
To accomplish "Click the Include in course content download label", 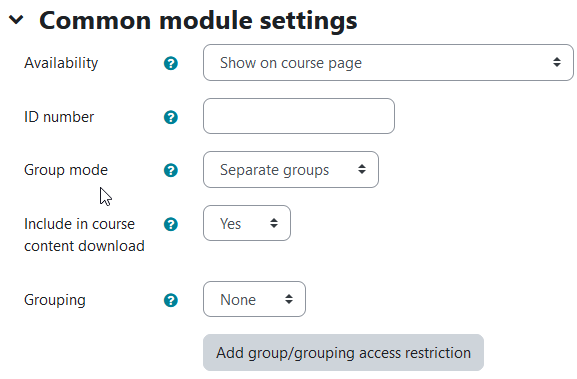I will point(84,235).
